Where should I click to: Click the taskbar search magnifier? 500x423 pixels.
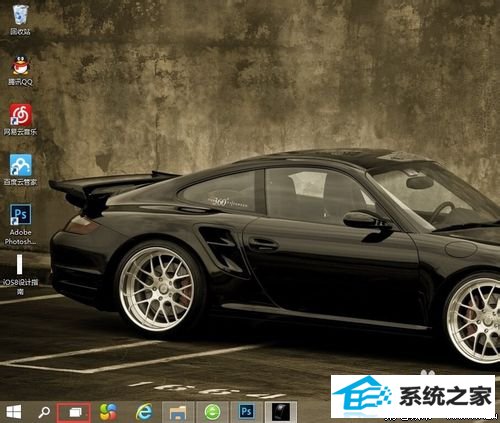point(44,412)
